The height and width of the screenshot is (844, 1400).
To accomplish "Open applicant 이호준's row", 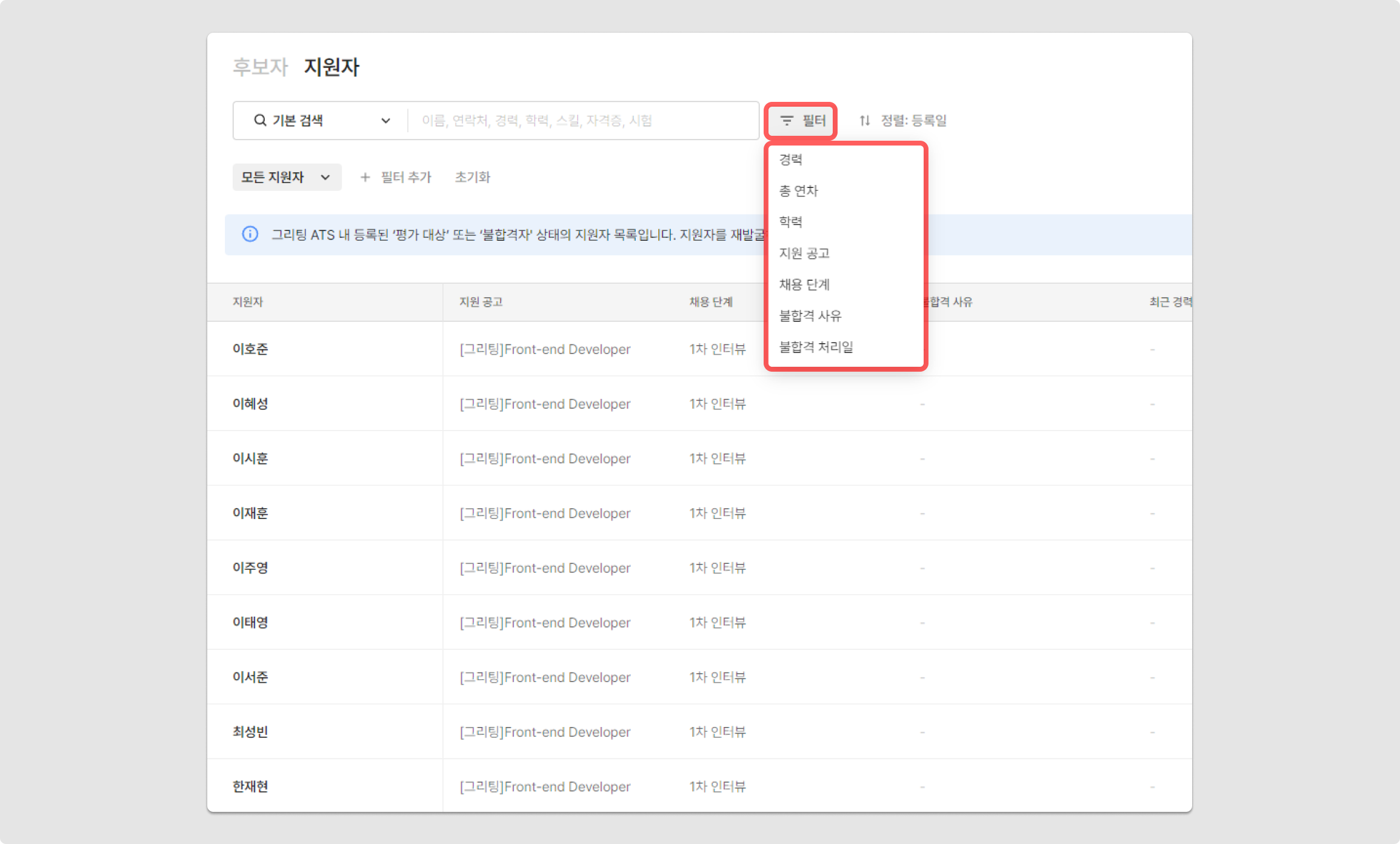I will pyautogui.click(x=250, y=349).
